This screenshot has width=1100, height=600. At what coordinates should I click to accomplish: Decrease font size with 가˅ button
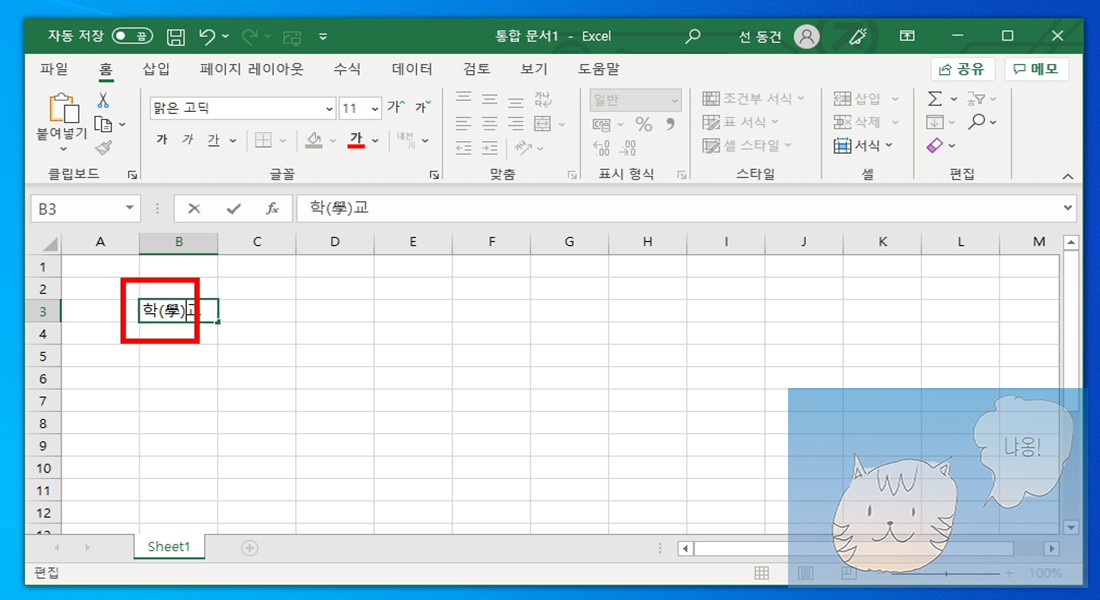(423, 107)
